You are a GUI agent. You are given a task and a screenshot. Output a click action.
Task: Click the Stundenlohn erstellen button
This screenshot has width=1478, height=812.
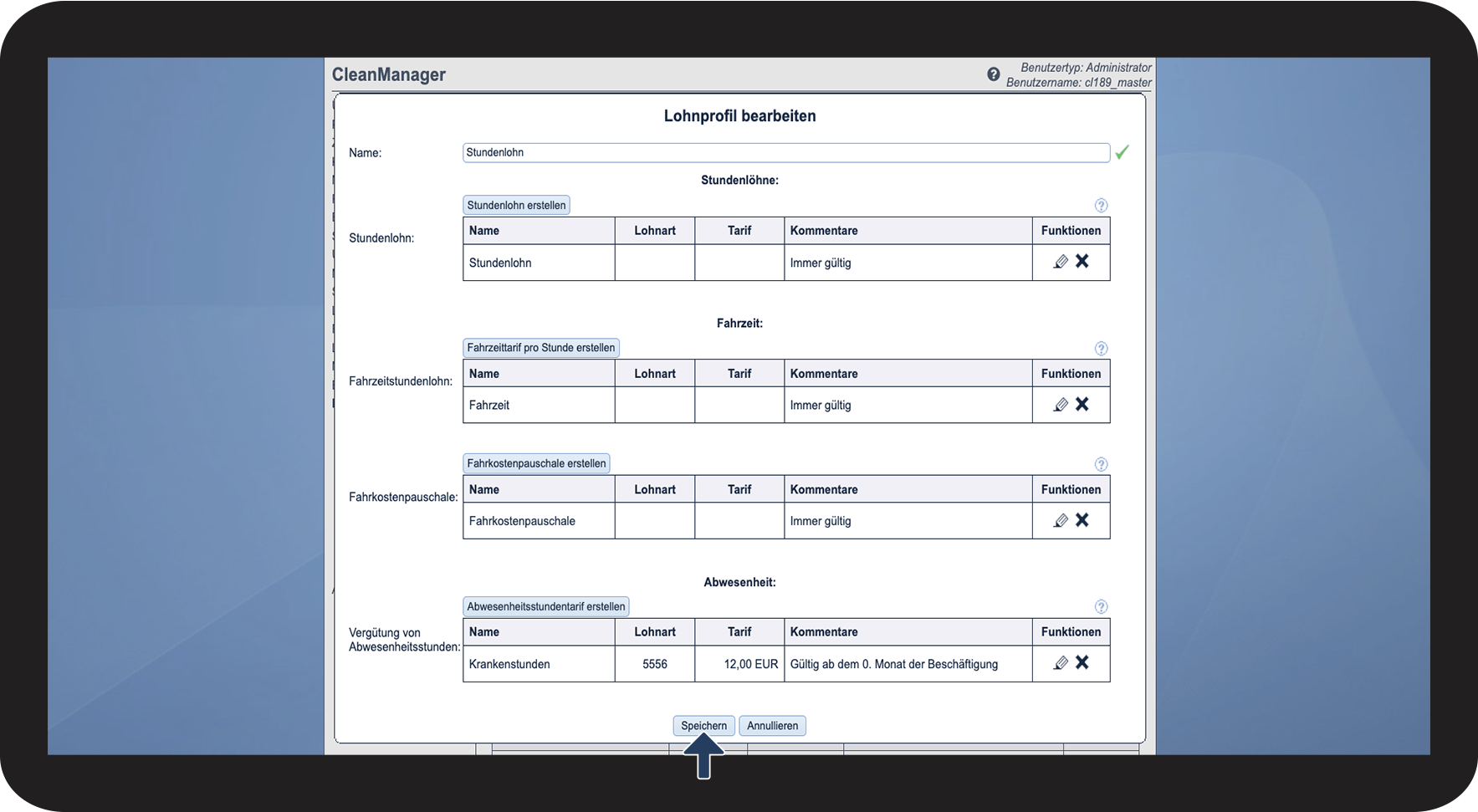pyautogui.click(x=516, y=206)
